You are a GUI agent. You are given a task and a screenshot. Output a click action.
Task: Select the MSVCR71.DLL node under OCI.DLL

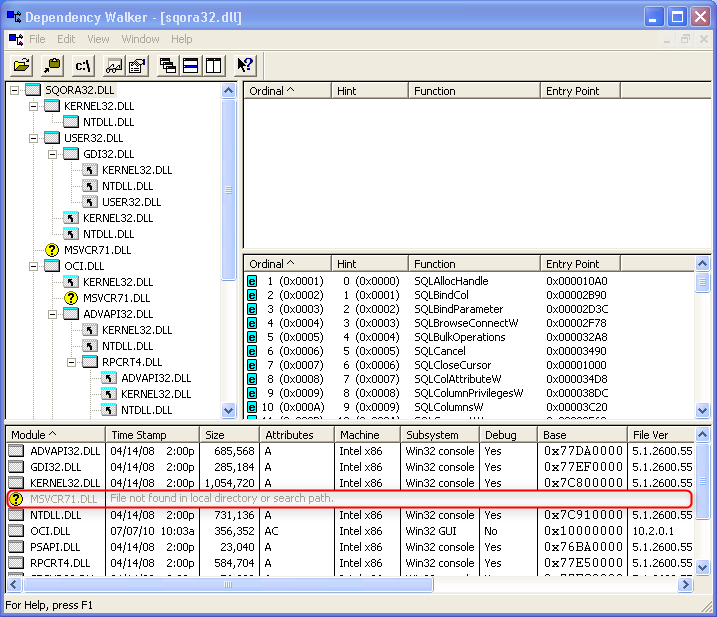117,298
